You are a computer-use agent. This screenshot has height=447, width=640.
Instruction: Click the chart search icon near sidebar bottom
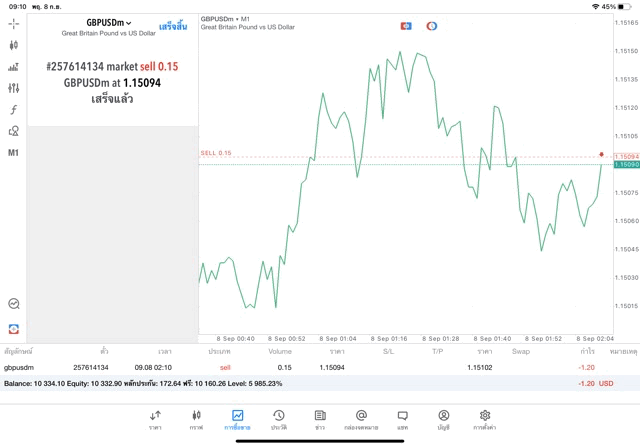tap(14, 304)
